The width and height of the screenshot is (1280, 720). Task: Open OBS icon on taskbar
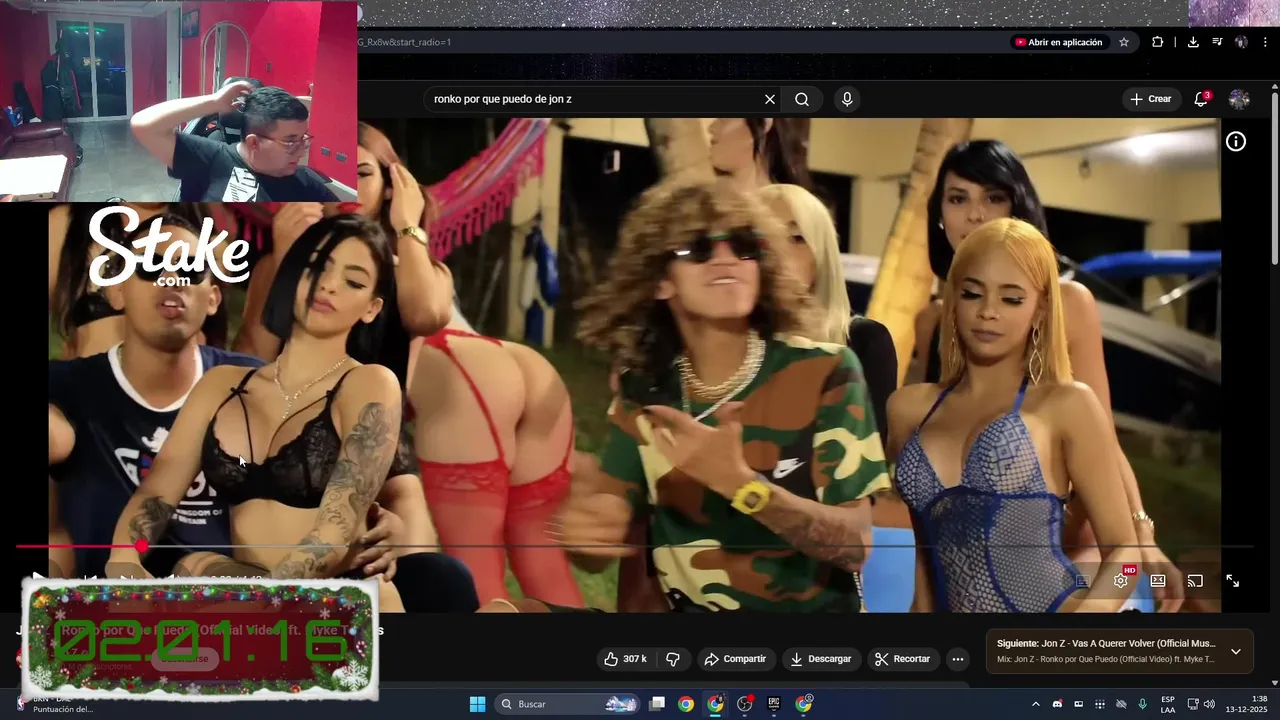(744, 704)
